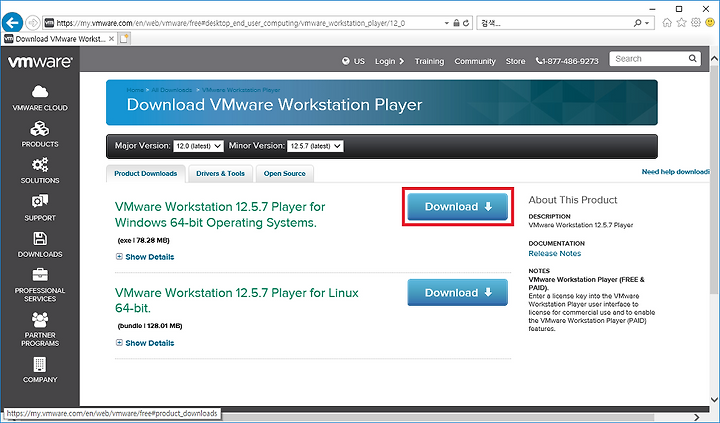Screen dimensions: 720x423
Task: Open the address bar history dropdown arrow
Action: [x=446, y=23]
